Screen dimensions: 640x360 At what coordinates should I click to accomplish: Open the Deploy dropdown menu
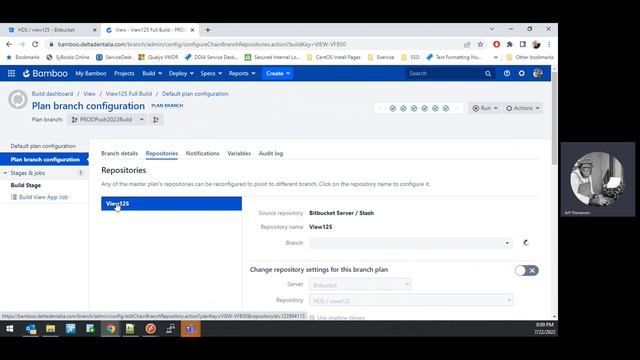coord(181,73)
